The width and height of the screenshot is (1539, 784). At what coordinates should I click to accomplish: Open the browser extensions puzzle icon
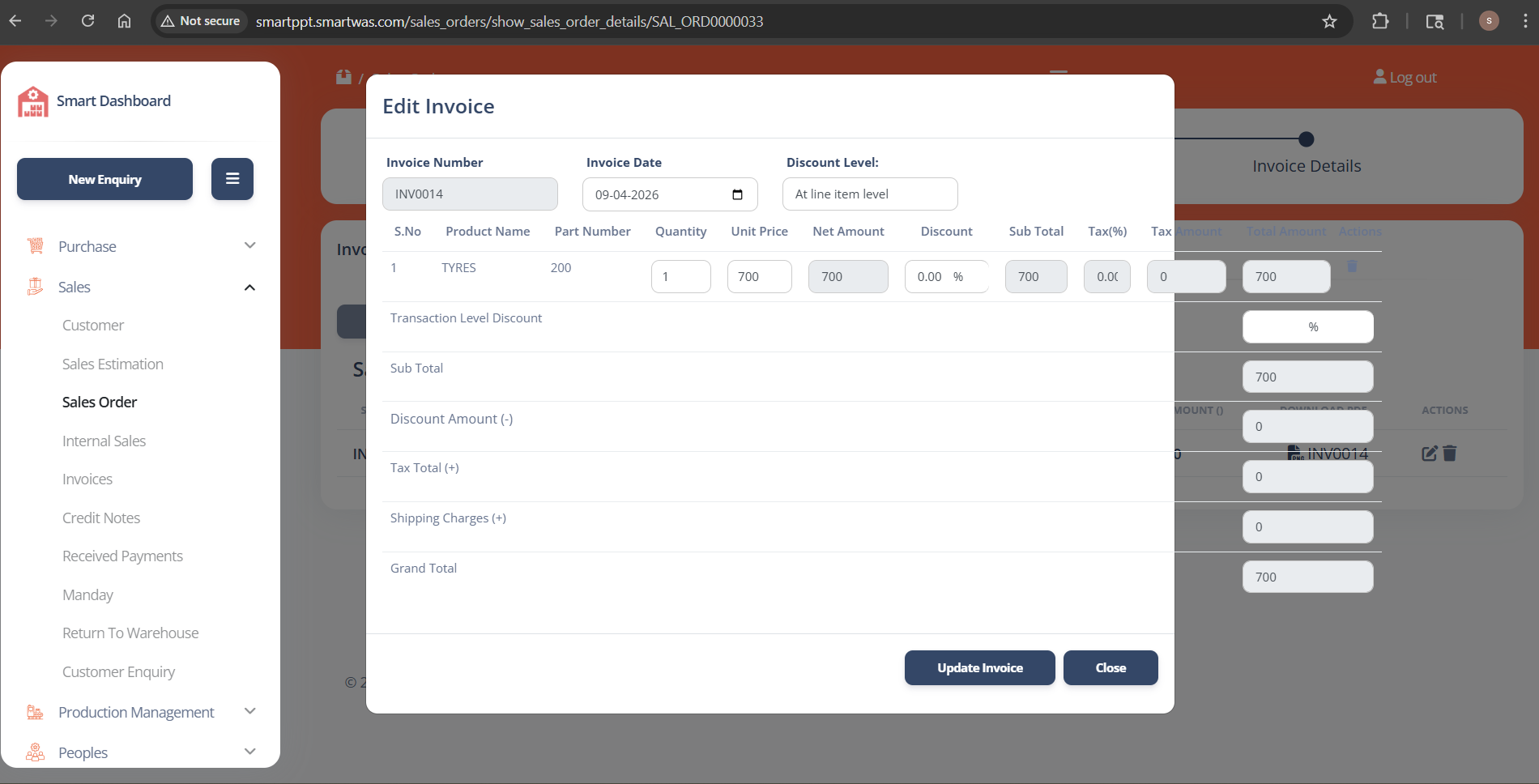pos(1380,21)
